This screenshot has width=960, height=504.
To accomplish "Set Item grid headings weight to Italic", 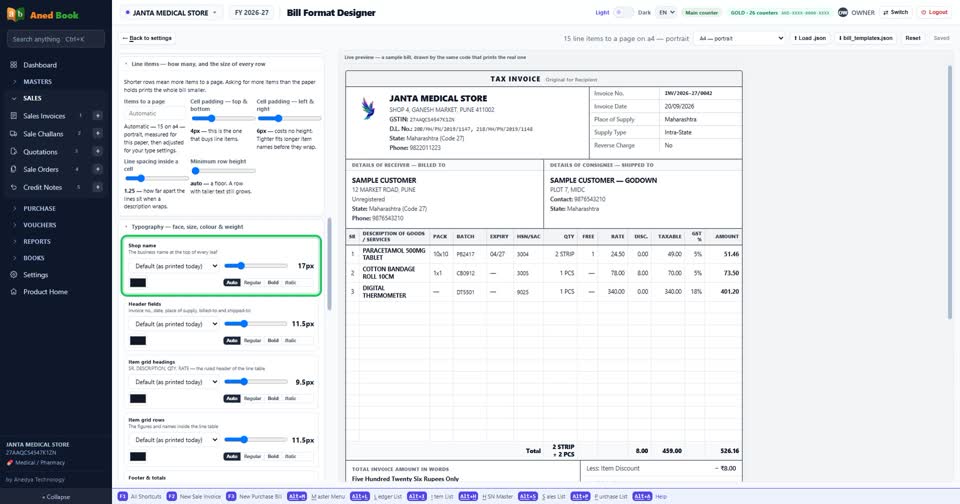I will click(x=290, y=399).
